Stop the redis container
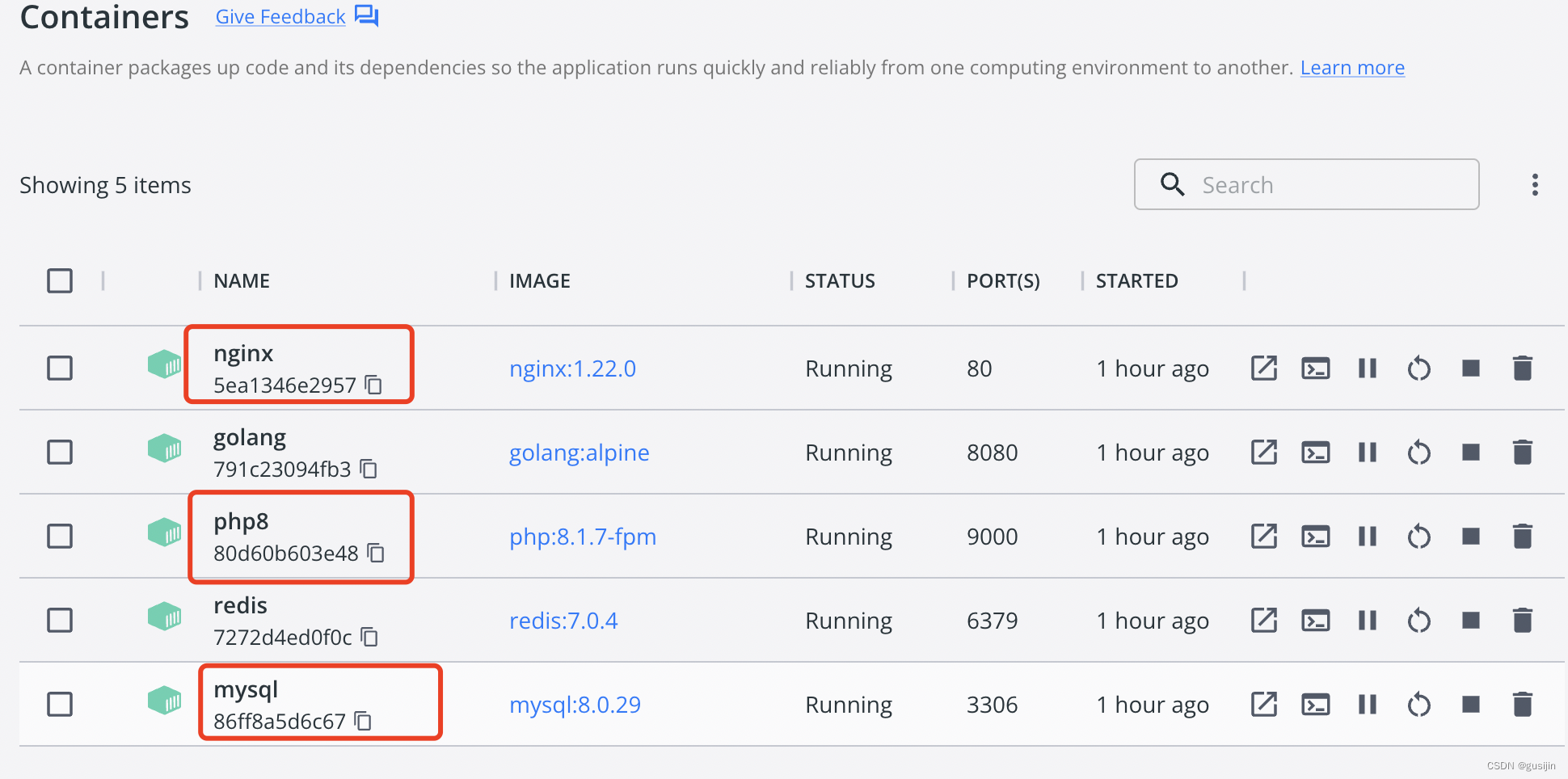 [x=1471, y=621]
